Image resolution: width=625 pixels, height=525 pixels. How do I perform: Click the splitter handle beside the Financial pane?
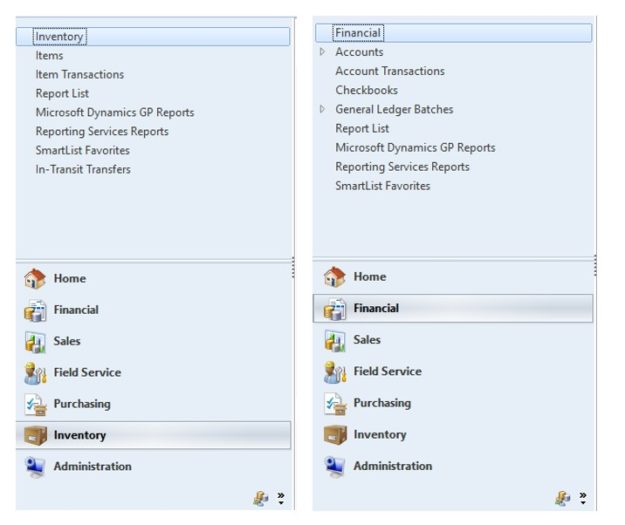595,265
